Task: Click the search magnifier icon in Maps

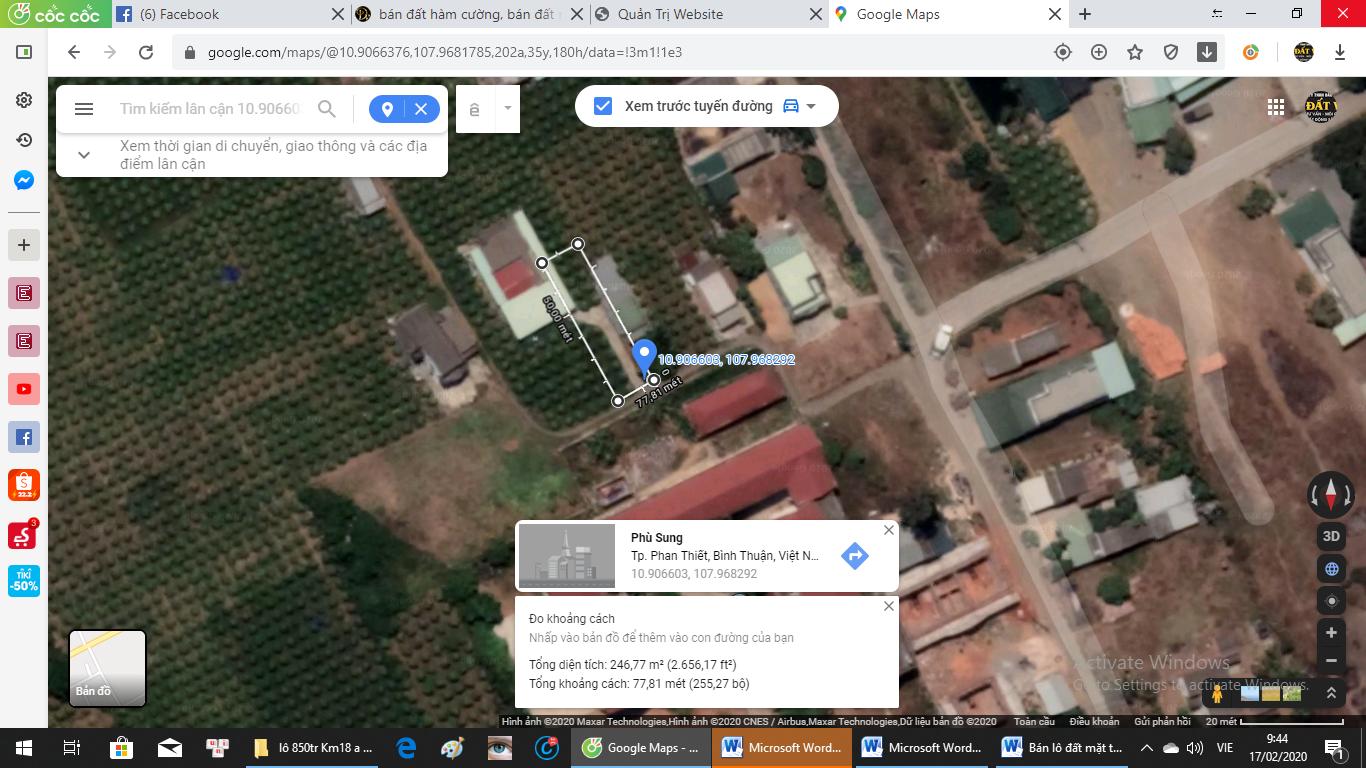Action: point(327,109)
